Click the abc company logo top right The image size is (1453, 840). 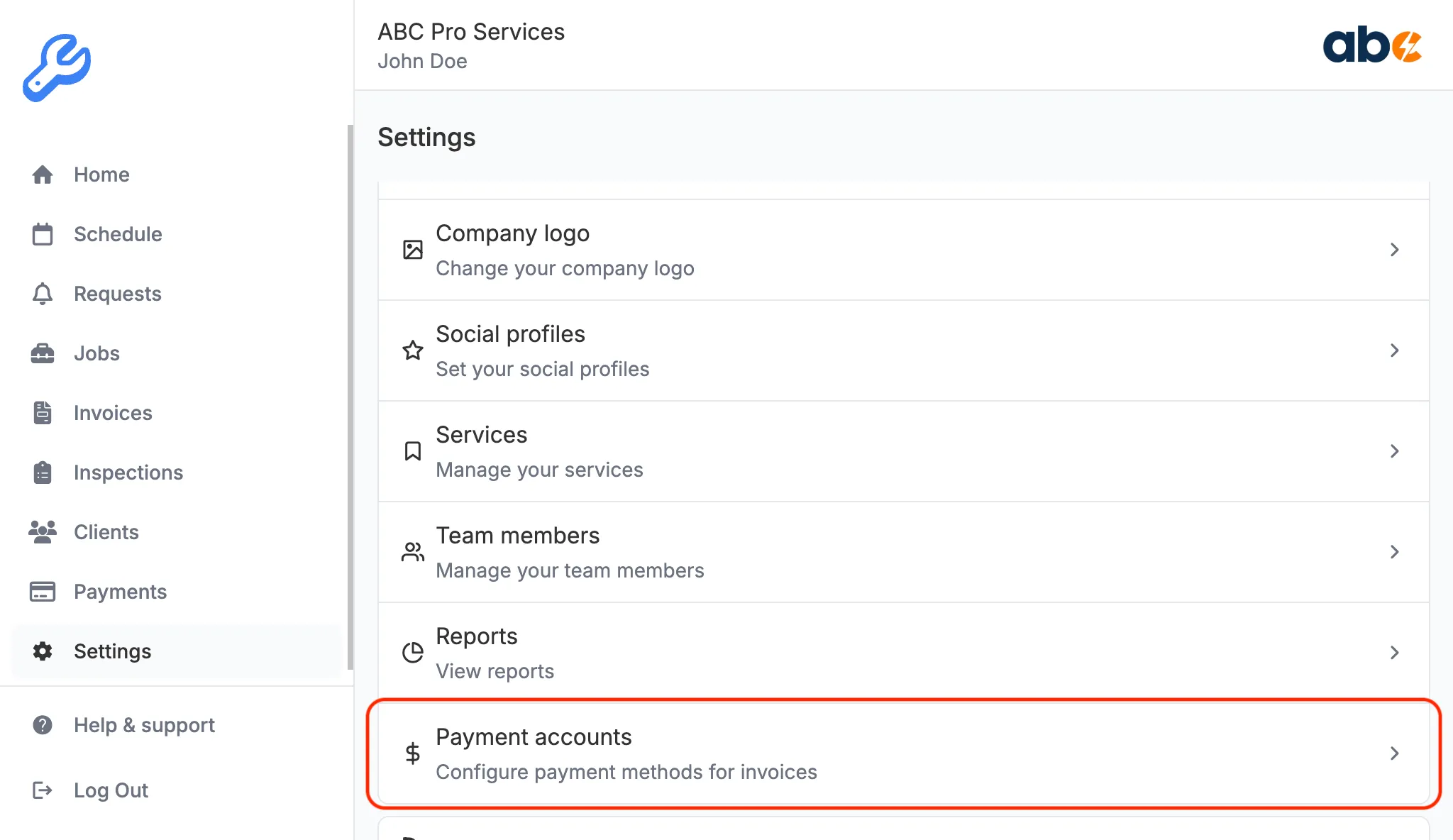[1372, 47]
